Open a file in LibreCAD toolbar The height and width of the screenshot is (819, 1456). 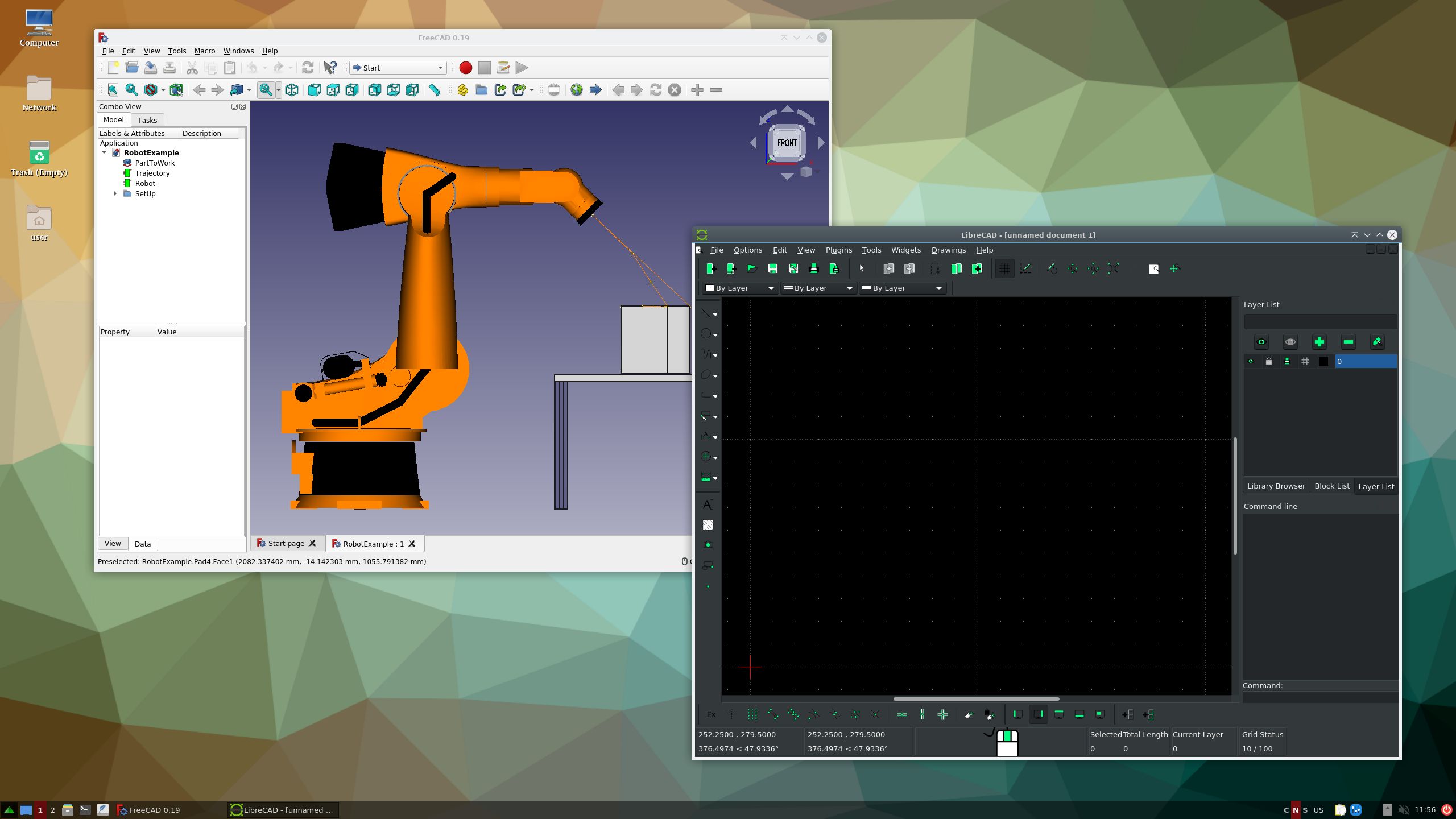[752, 268]
